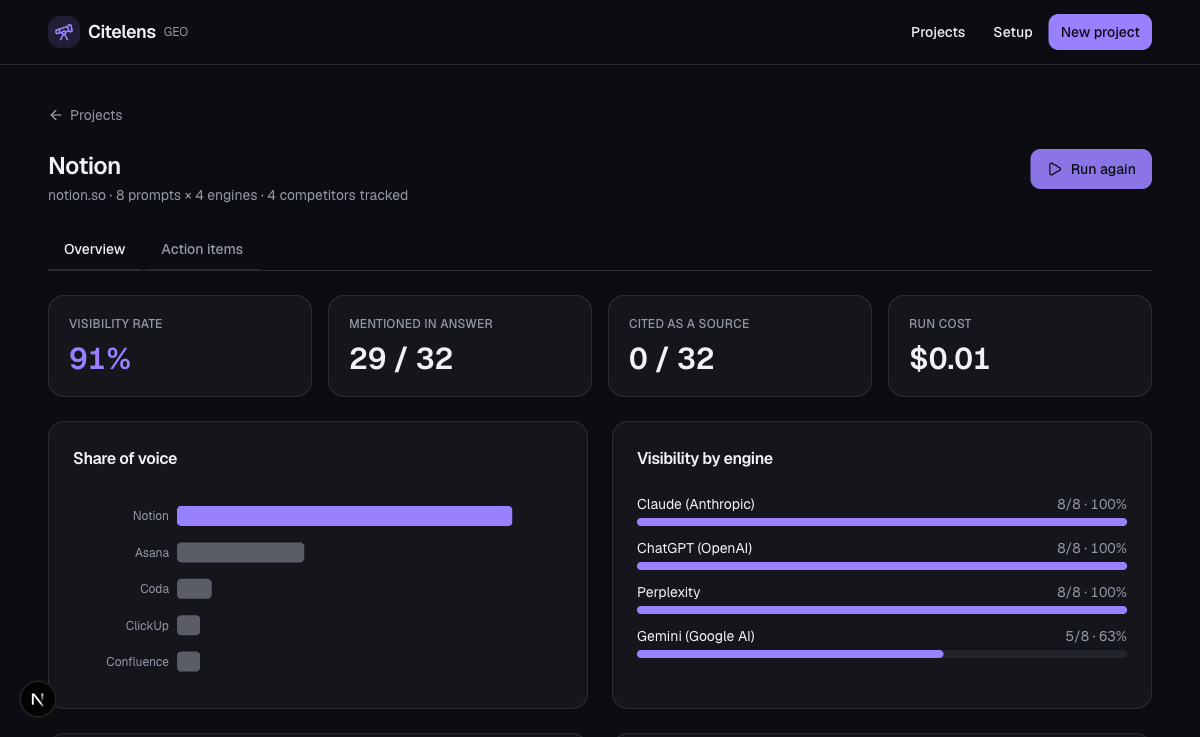Click the play icon in Run again
The width and height of the screenshot is (1200, 737).
(1055, 169)
